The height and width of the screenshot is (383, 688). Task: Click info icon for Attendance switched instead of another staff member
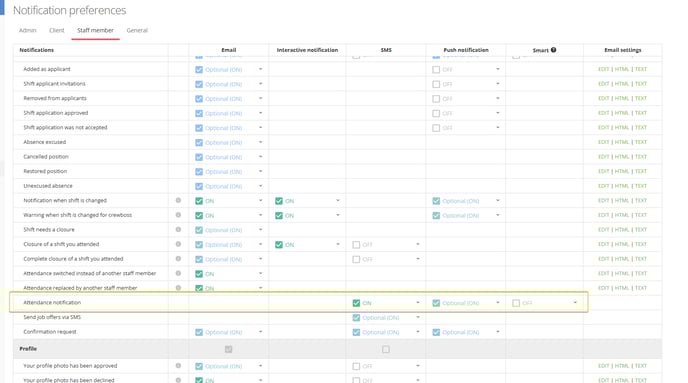(x=178, y=273)
